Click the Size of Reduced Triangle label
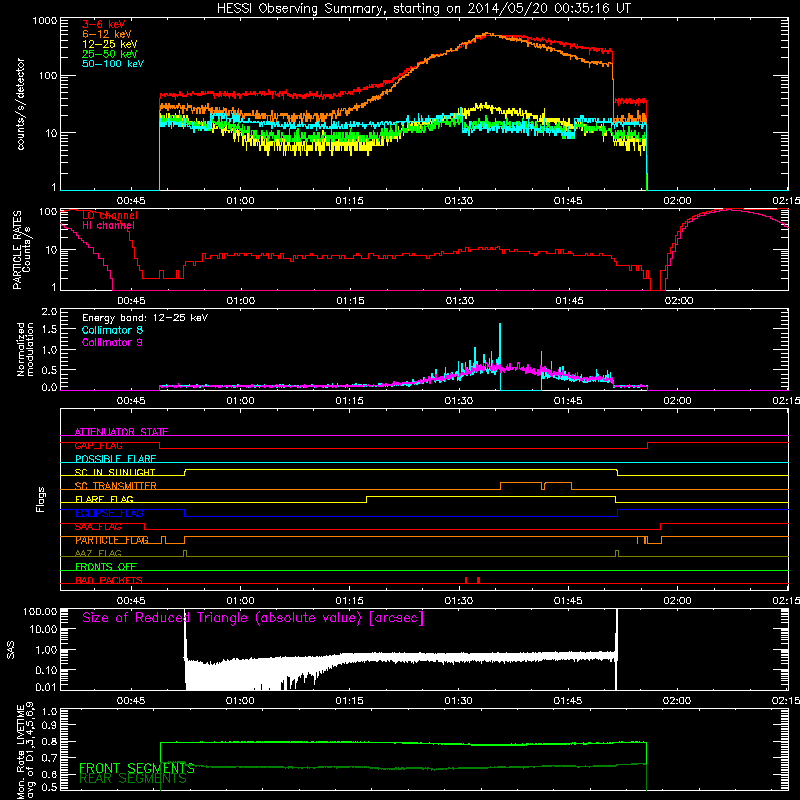Image resolution: width=800 pixels, height=800 pixels. [253, 618]
